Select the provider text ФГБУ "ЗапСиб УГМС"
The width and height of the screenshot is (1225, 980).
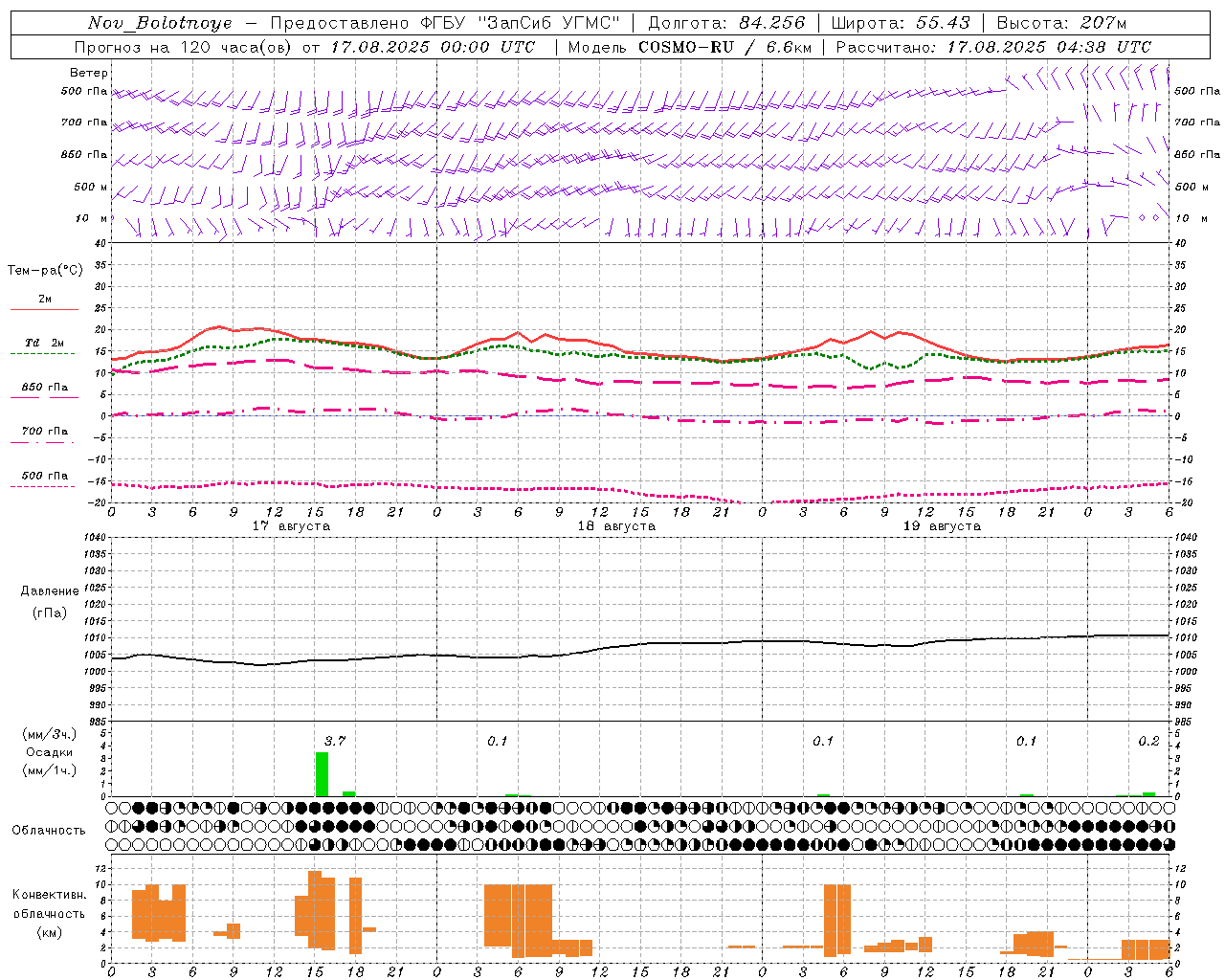tap(521, 23)
